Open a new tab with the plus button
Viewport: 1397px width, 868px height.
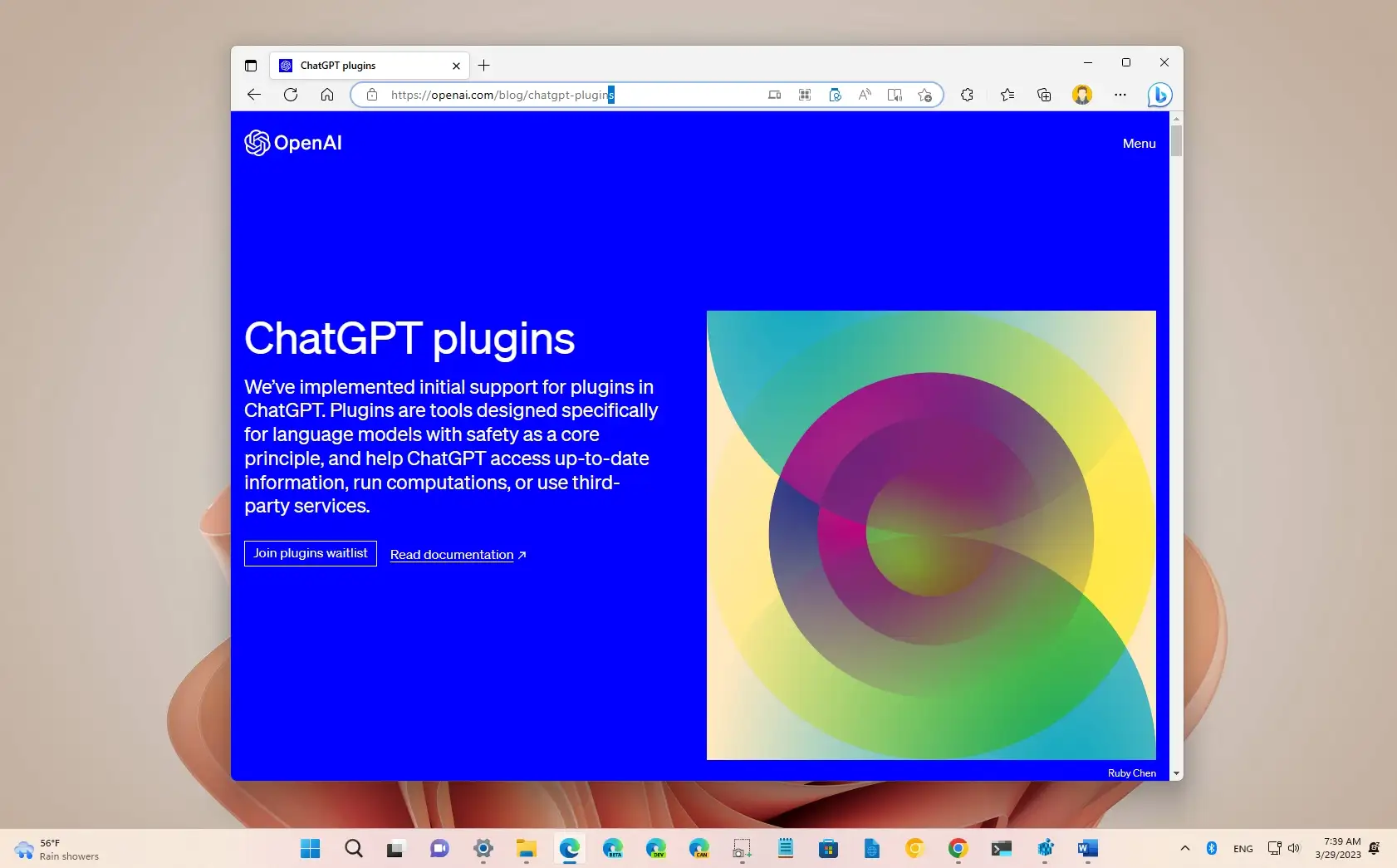484,66
